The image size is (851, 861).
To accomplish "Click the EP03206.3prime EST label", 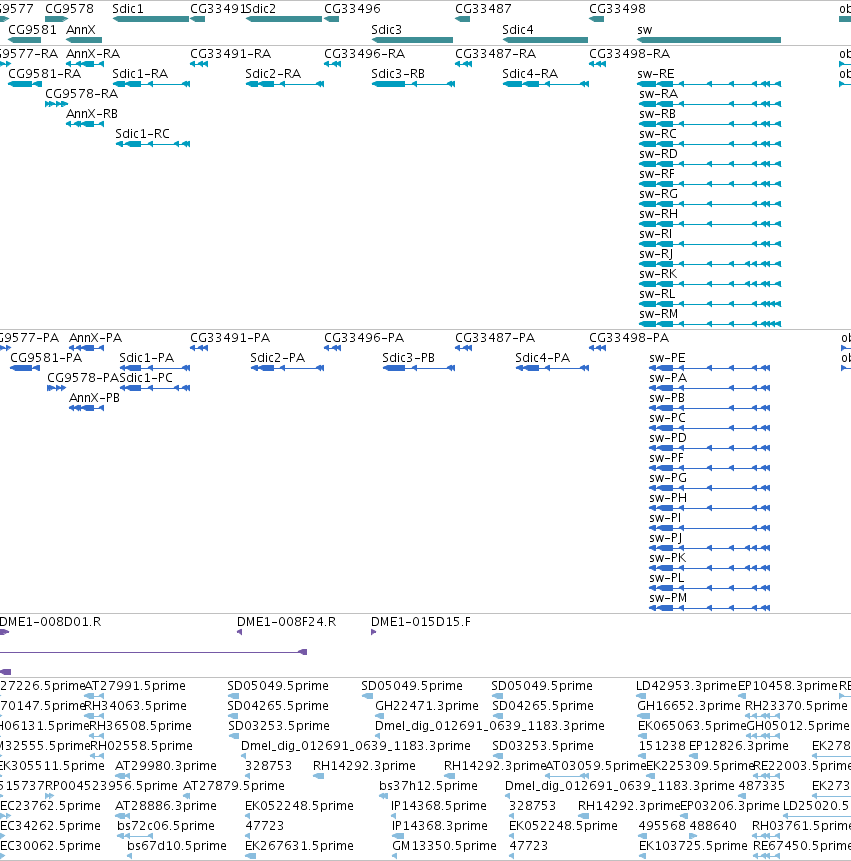I will [730, 806].
